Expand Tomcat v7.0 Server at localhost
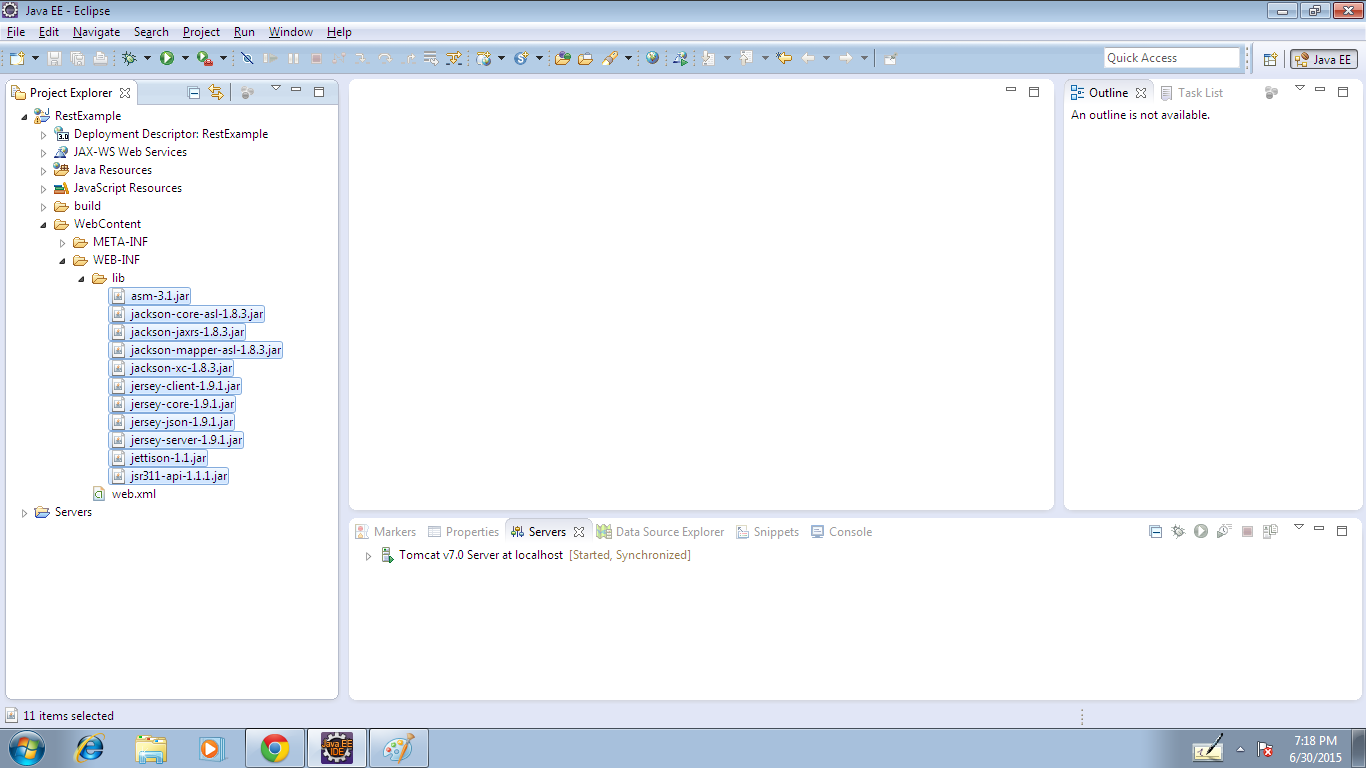This screenshot has width=1366, height=768. coord(368,556)
